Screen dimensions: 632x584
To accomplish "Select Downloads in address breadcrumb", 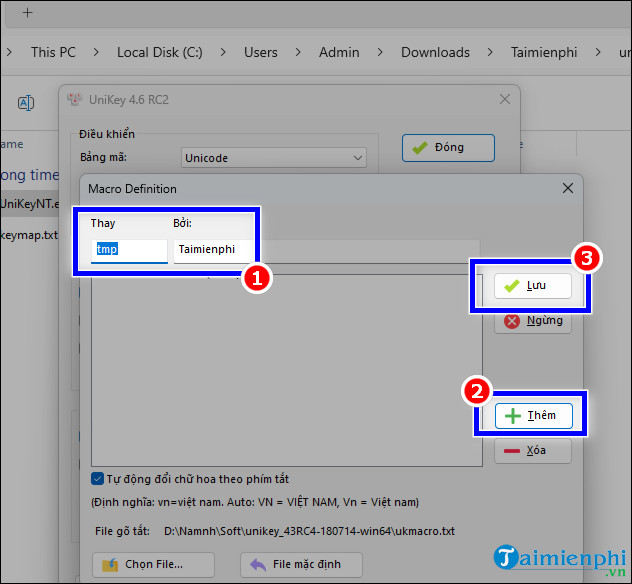I will click(435, 52).
